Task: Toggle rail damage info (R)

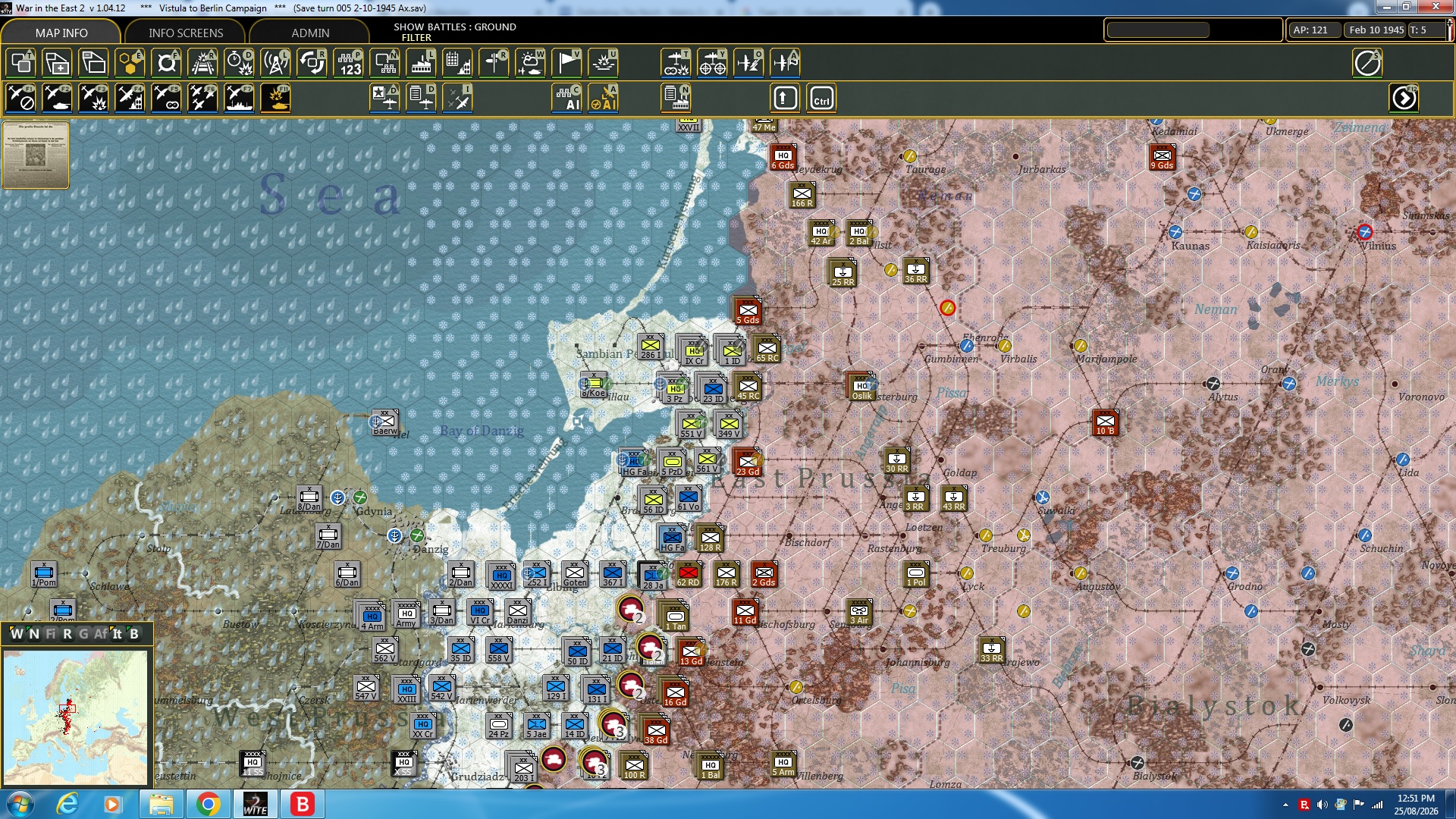Action: click(x=203, y=63)
